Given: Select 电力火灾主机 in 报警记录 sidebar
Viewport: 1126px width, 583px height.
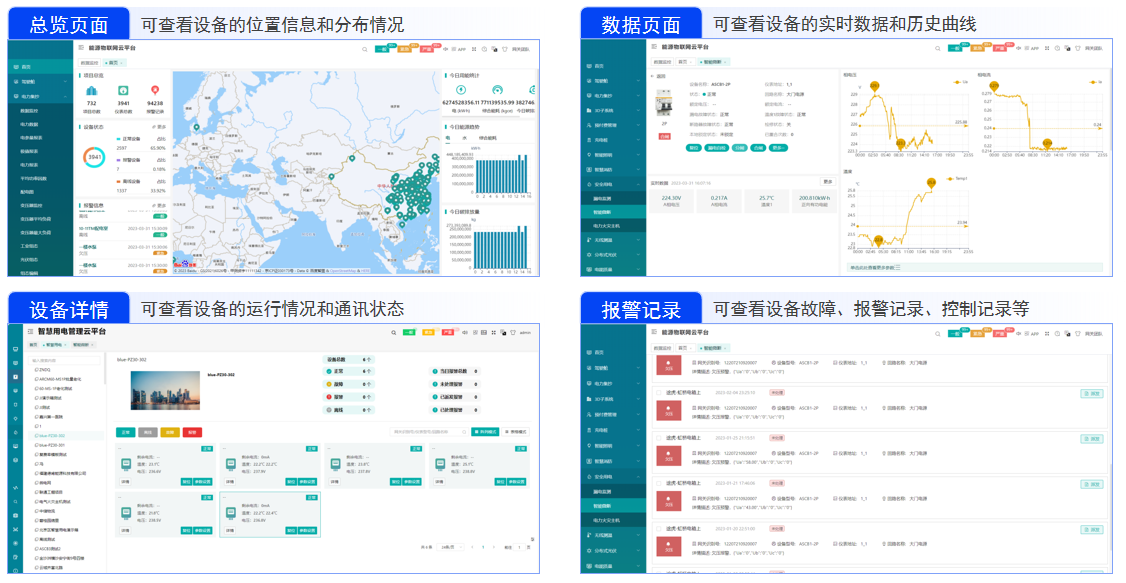Looking at the screenshot, I should point(613,520).
